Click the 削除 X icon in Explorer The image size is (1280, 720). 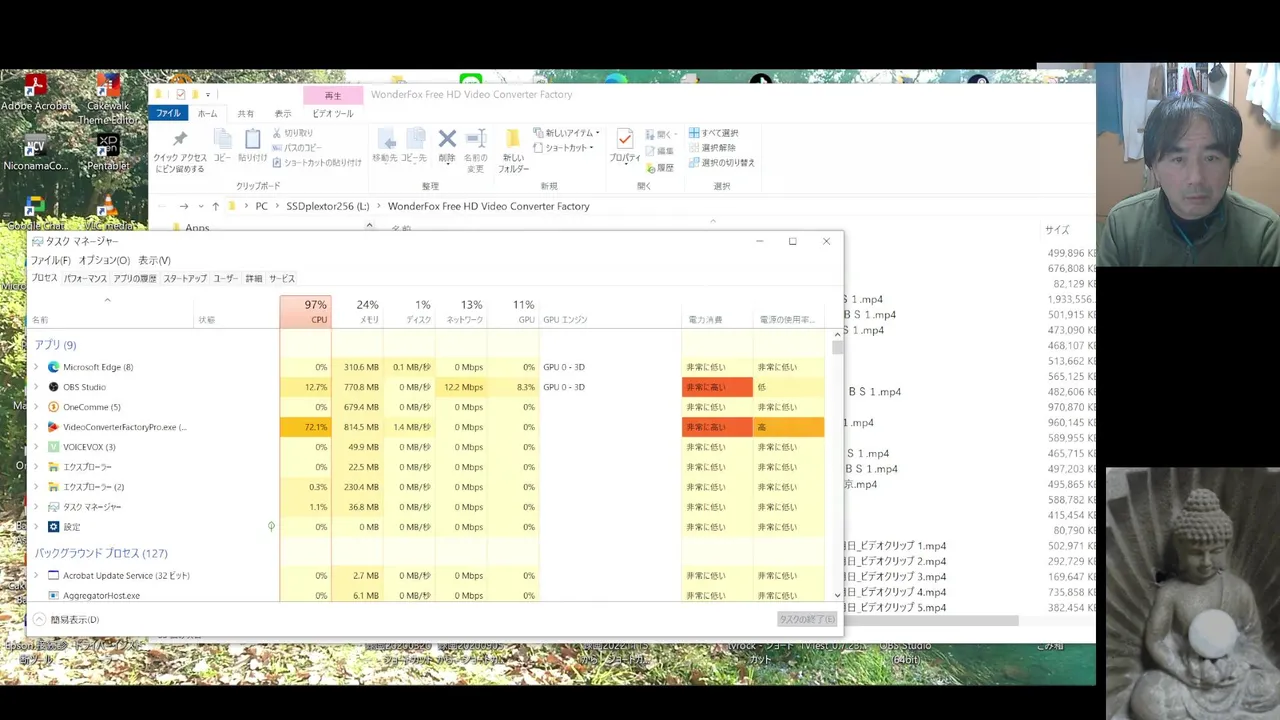click(x=447, y=139)
